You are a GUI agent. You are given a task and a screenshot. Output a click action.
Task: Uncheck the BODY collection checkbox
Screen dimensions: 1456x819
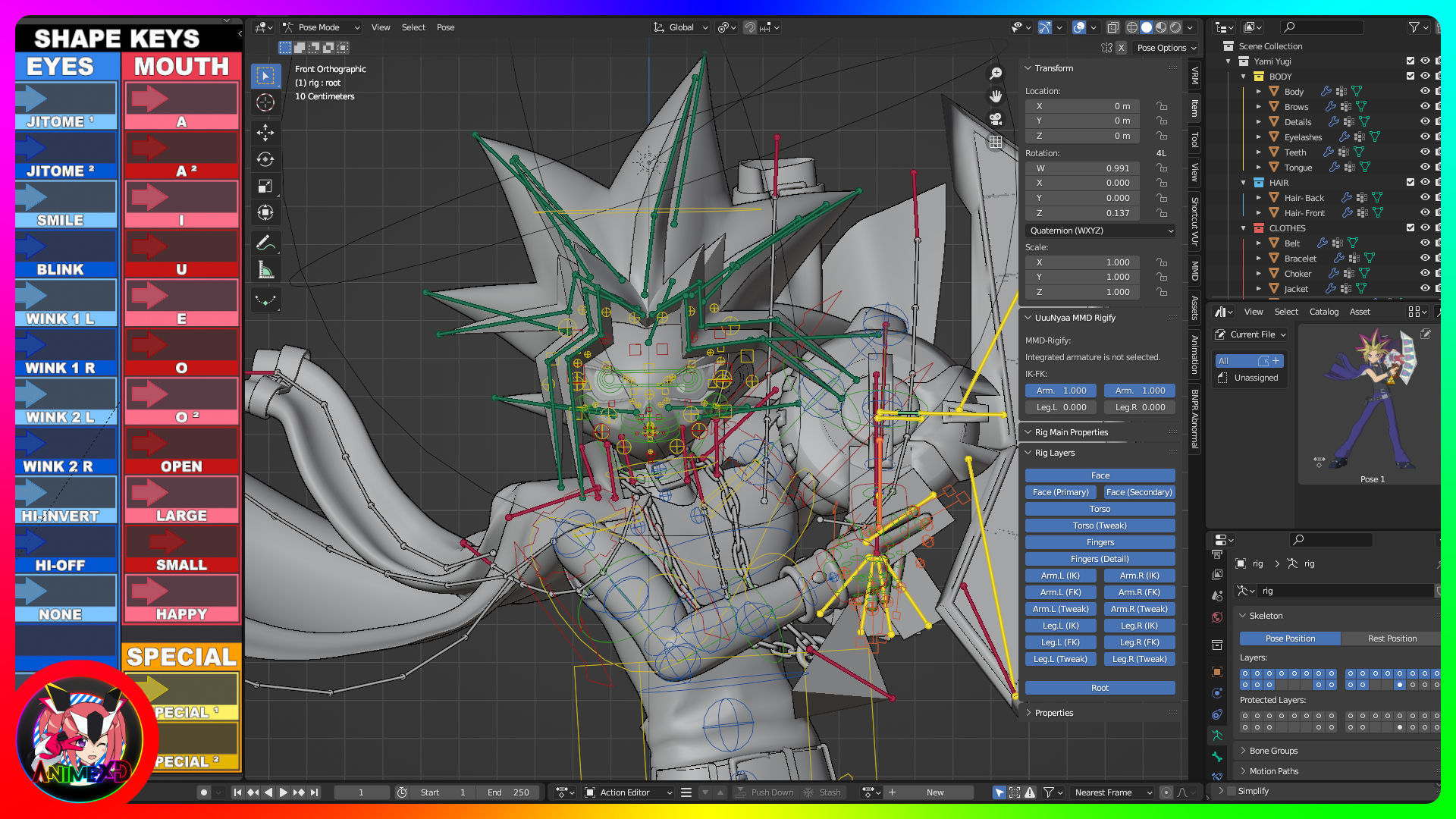1410,76
